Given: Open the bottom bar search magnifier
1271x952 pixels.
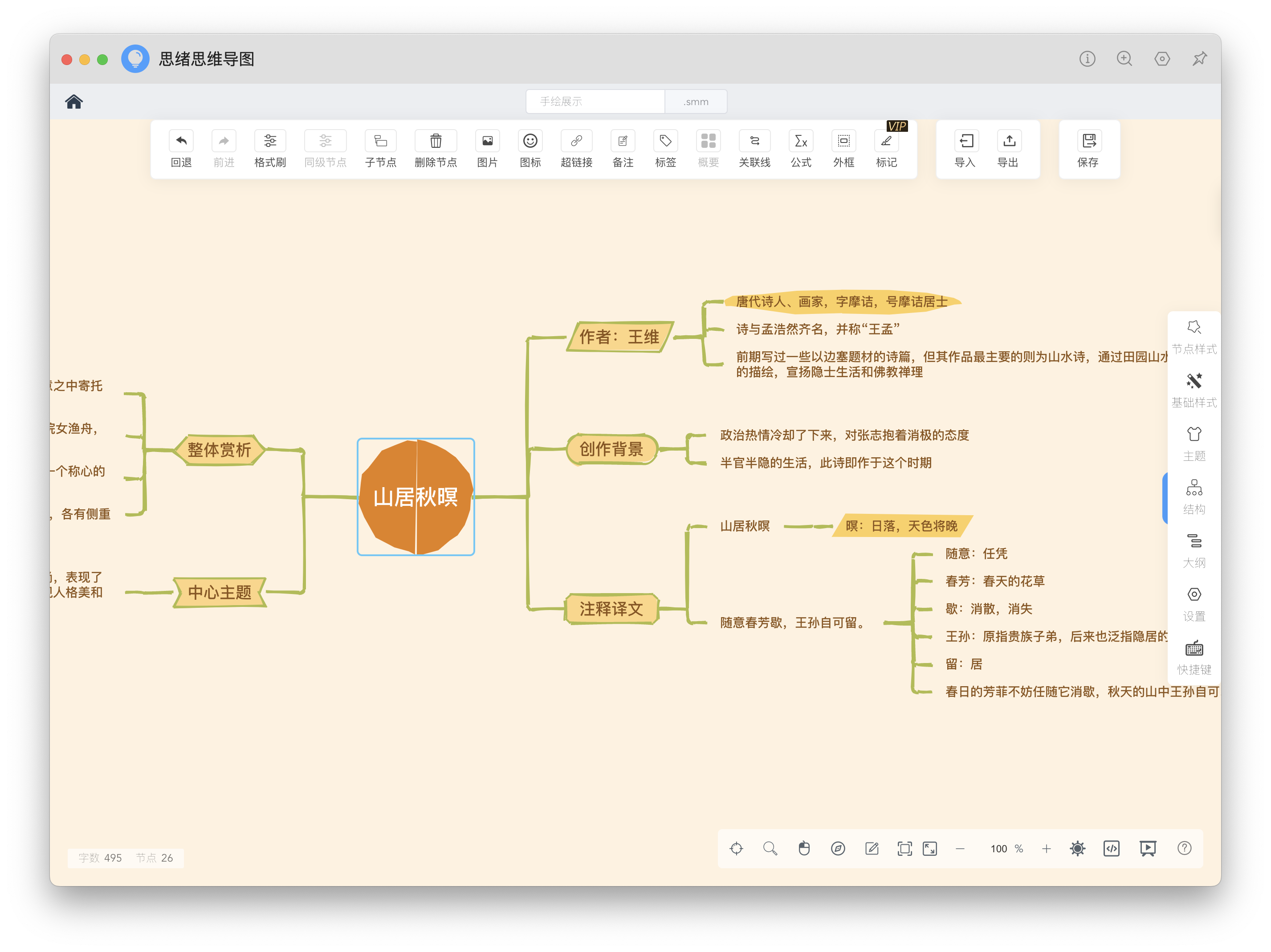Looking at the screenshot, I should [x=770, y=849].
